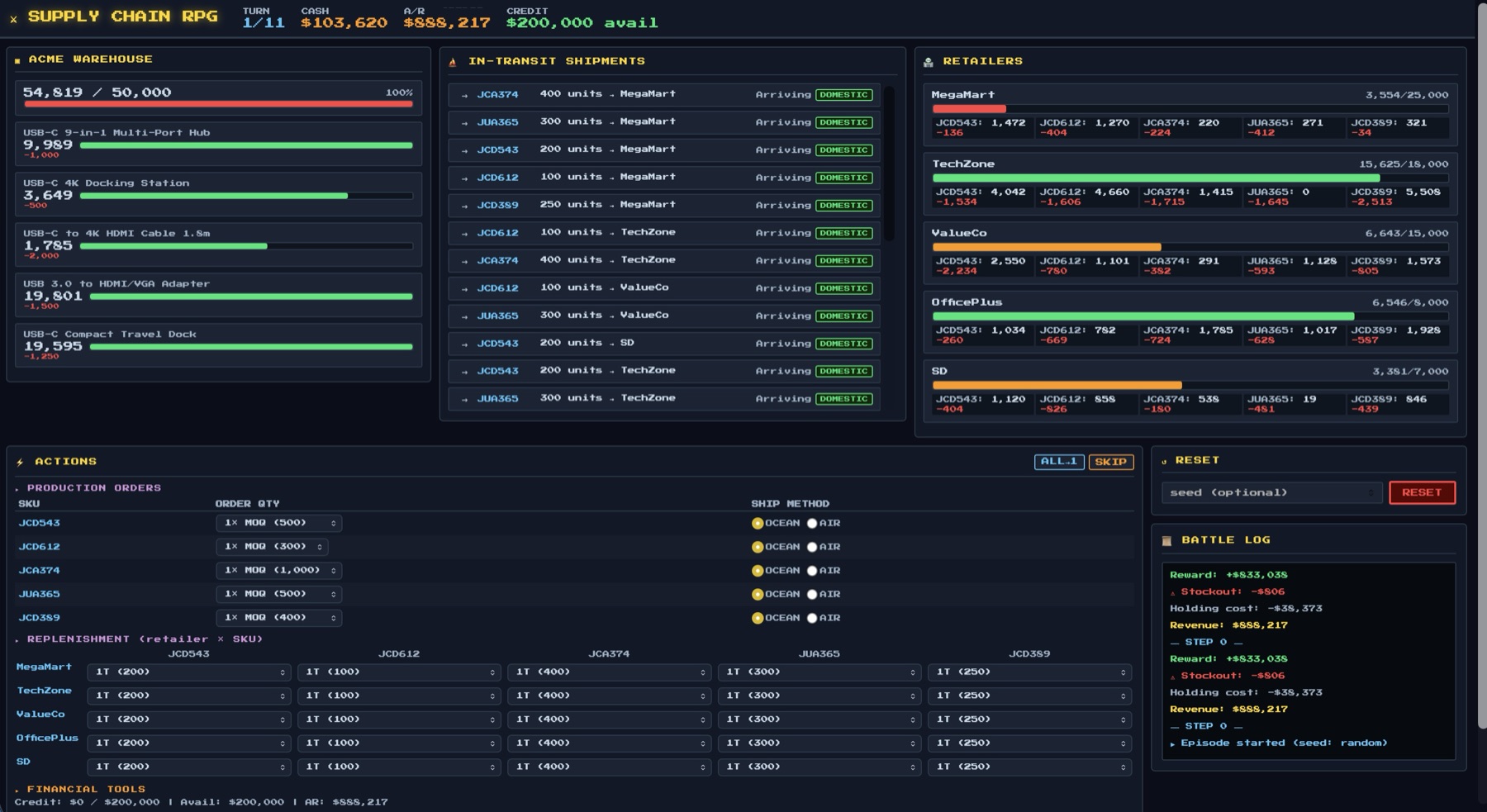Image resolution: width=1487 pixels, height=812 pixels.
Task: Select OCEAN shipping for JCD543
Action: (758, 524)
